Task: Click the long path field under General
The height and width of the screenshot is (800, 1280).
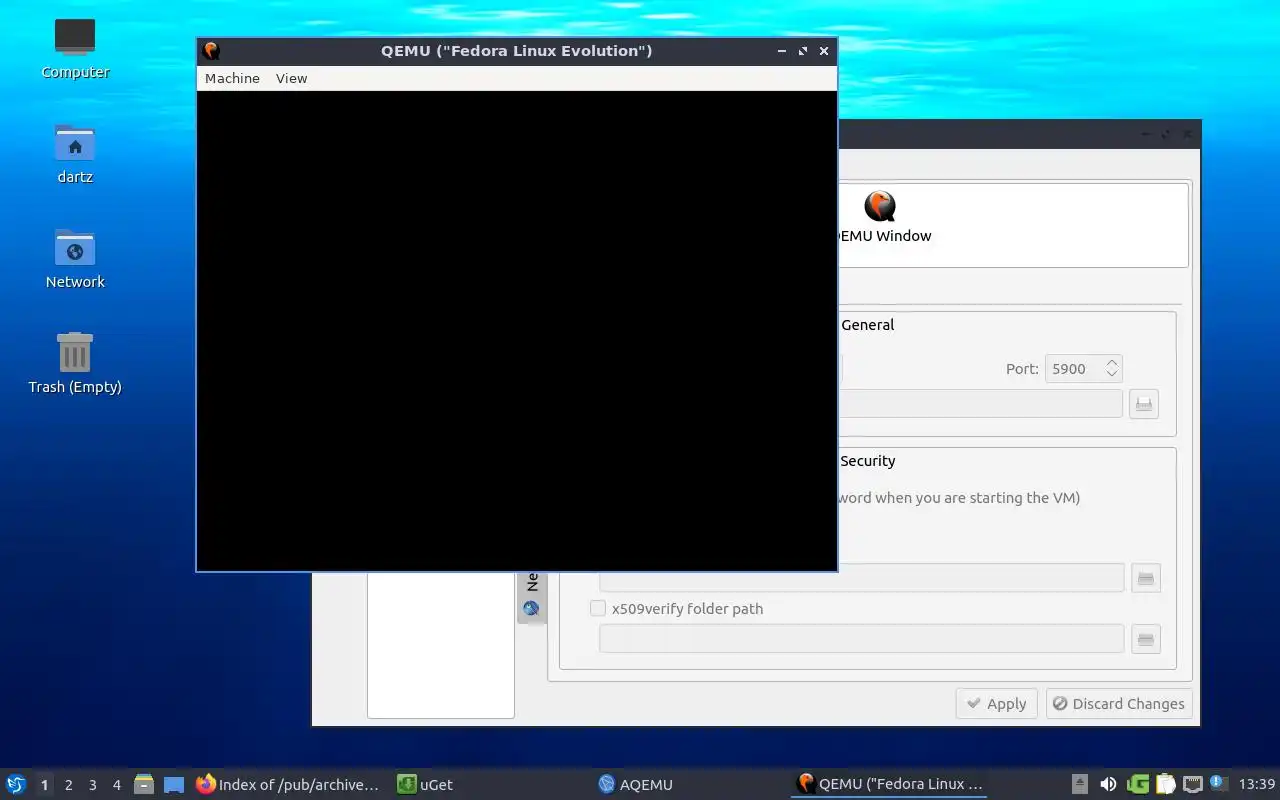Action: coord(980,404)
